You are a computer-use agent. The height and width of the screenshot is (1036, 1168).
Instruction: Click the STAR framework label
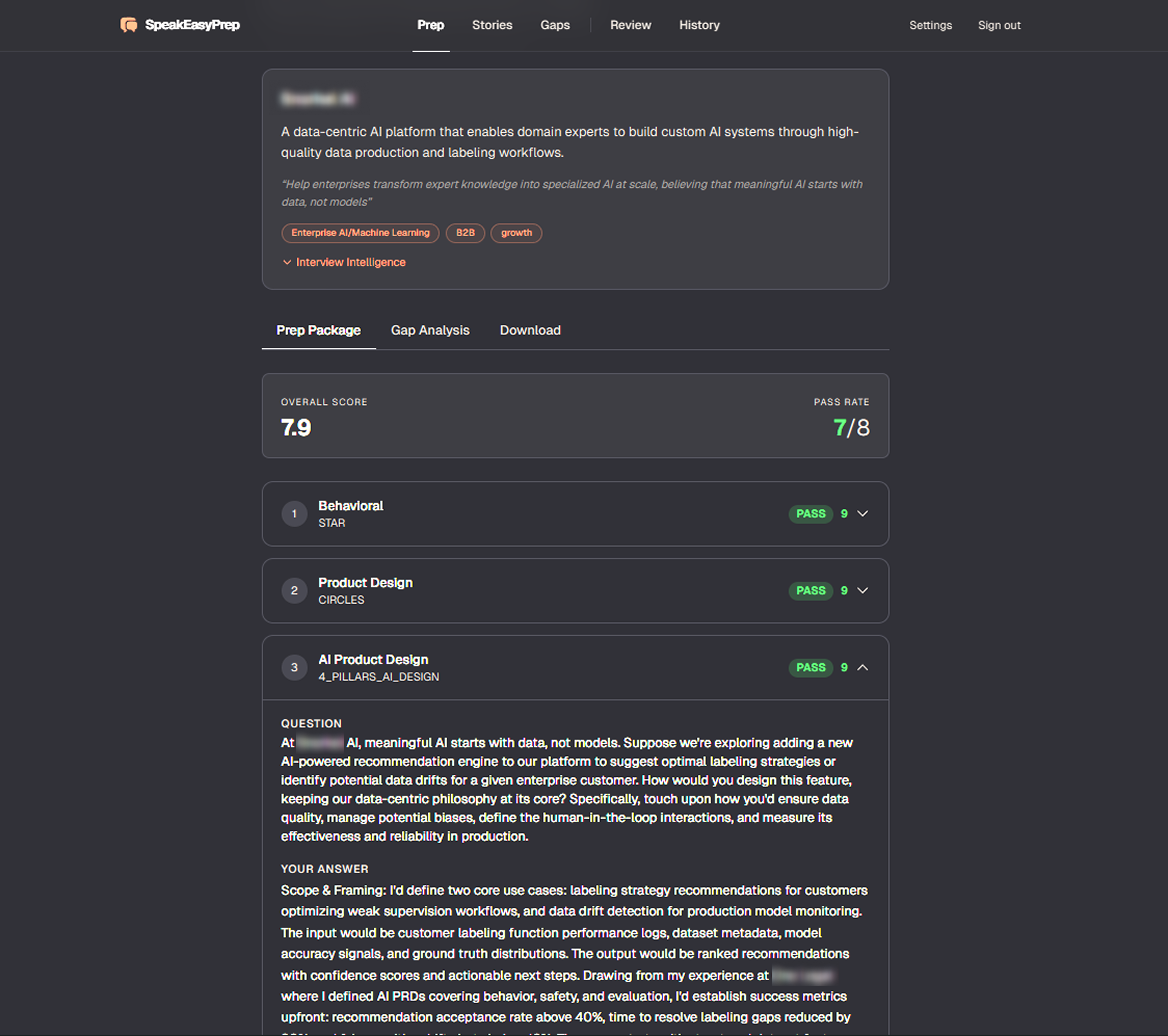tap(331, 523)
